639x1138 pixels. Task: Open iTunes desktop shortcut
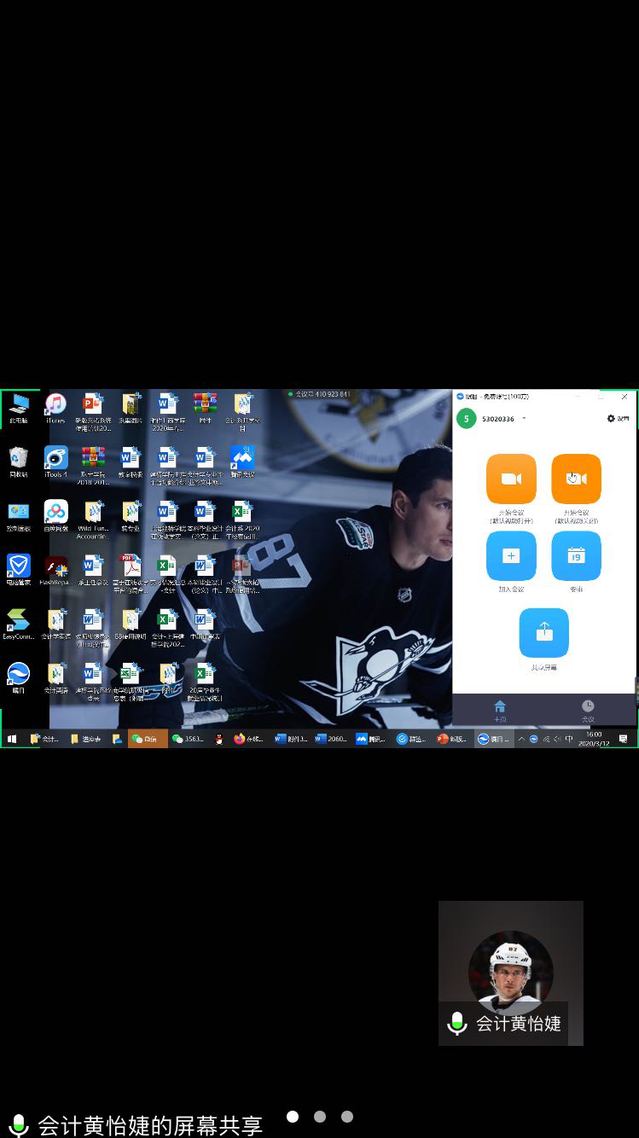click(55, 405)
